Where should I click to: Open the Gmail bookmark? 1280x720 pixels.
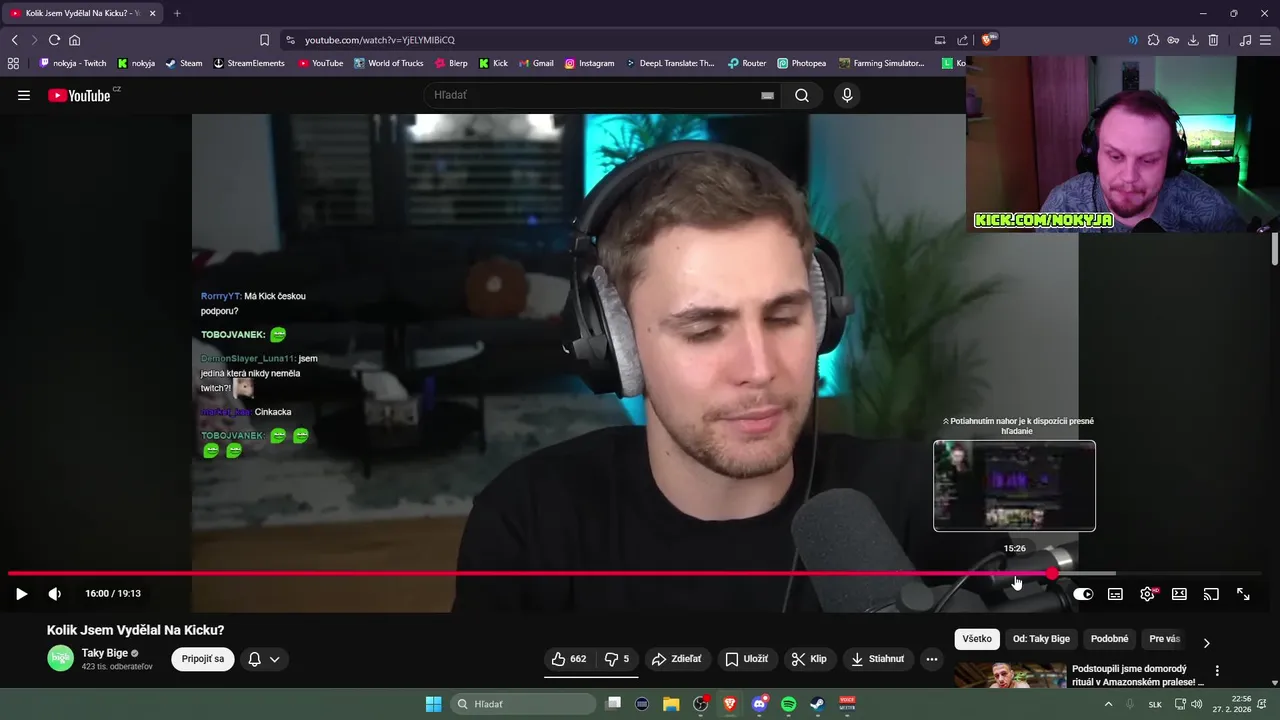coord(536,63)
